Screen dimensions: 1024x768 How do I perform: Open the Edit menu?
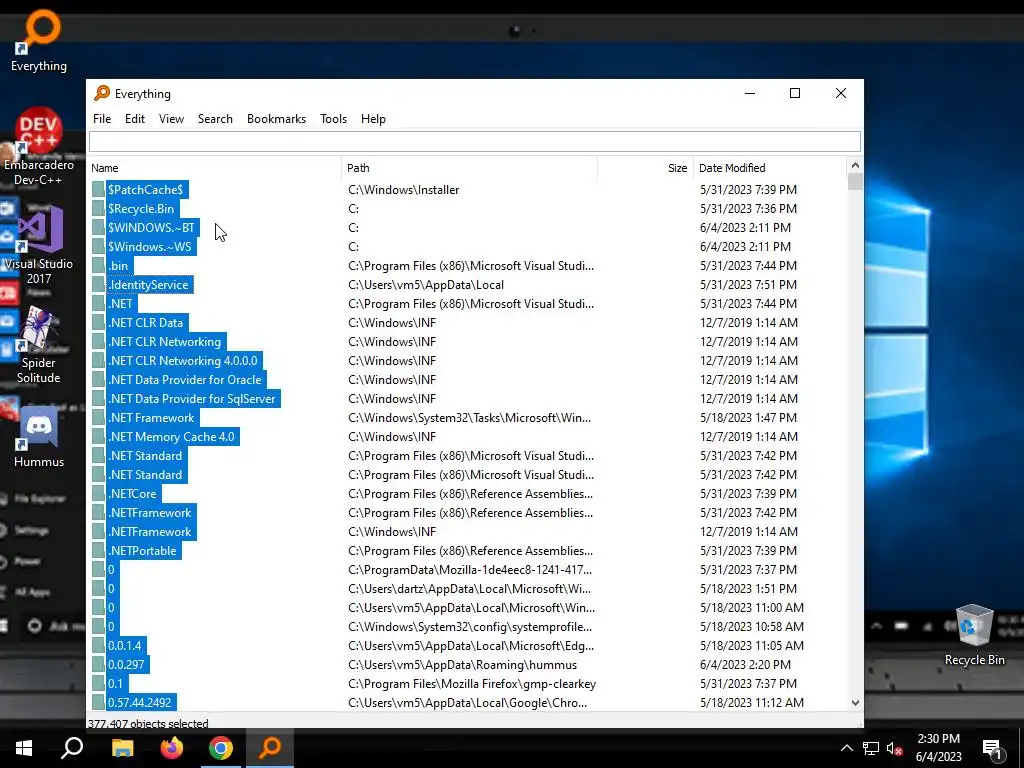coord(135,119)
